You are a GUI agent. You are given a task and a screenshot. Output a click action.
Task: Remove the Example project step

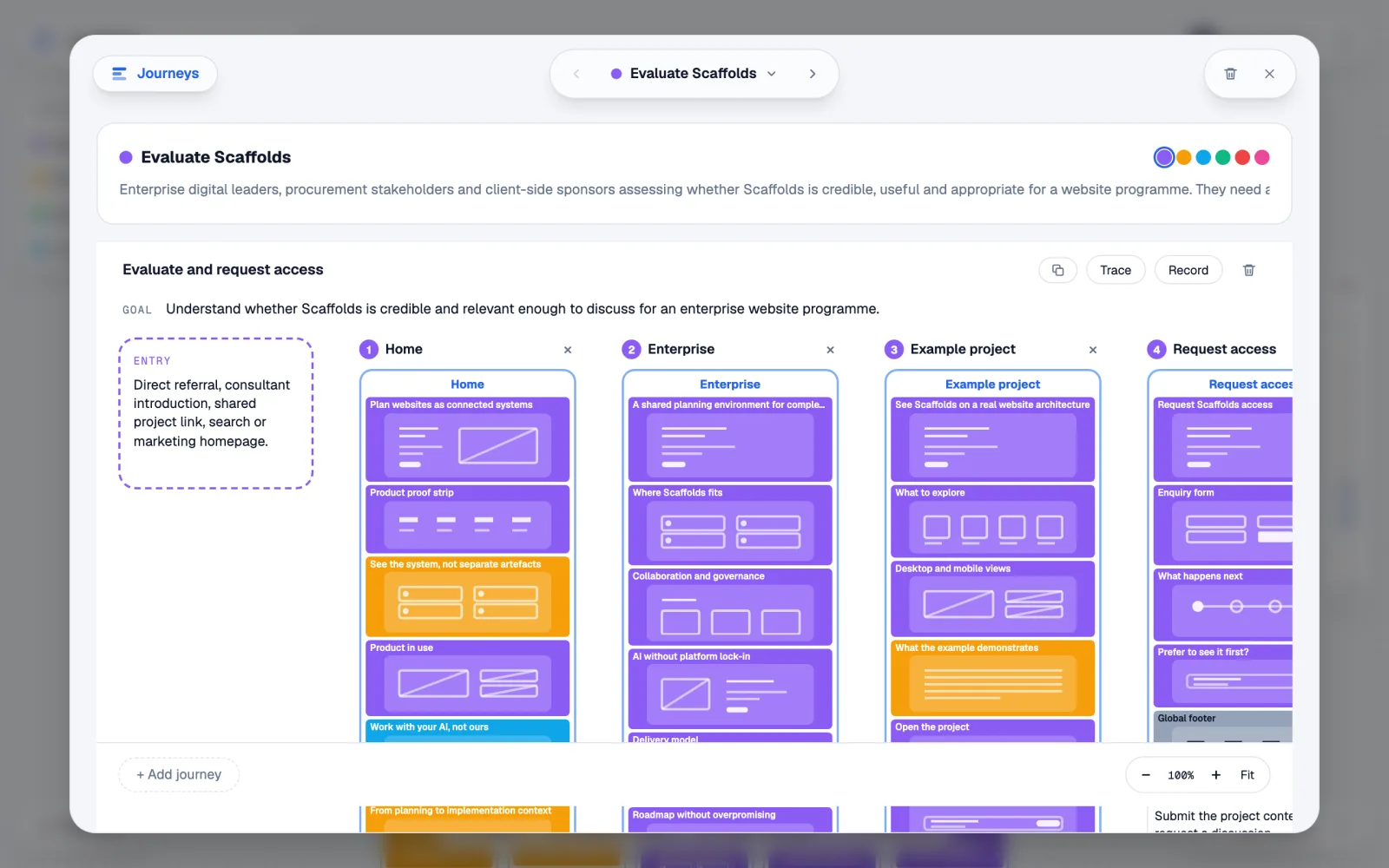[x=1093, y=350]
